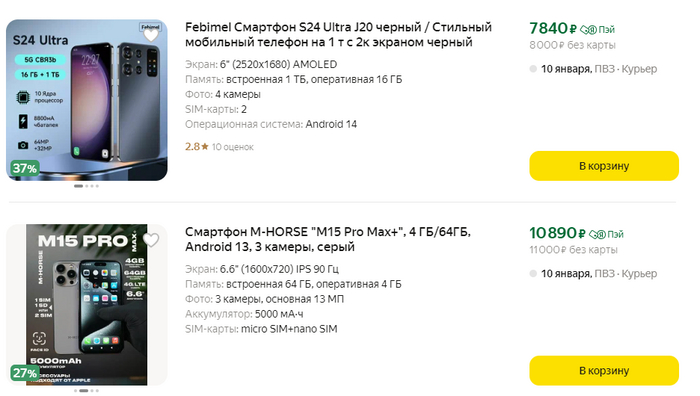The image size is (700, 396).
Task: Add M-HORSE M15 Pro Max+ to cart
Action: (604, 371)
